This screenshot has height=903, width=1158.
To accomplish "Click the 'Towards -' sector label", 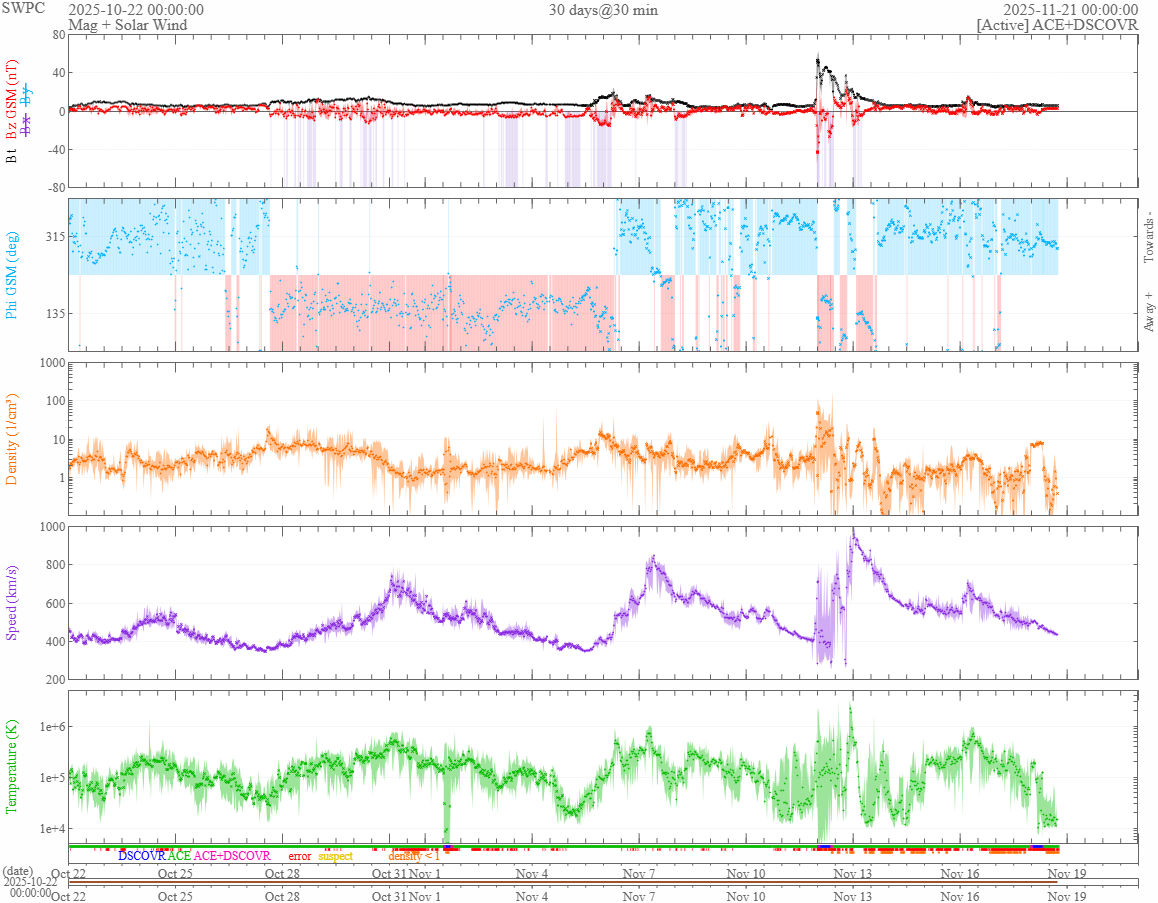I will [1148, 237].
